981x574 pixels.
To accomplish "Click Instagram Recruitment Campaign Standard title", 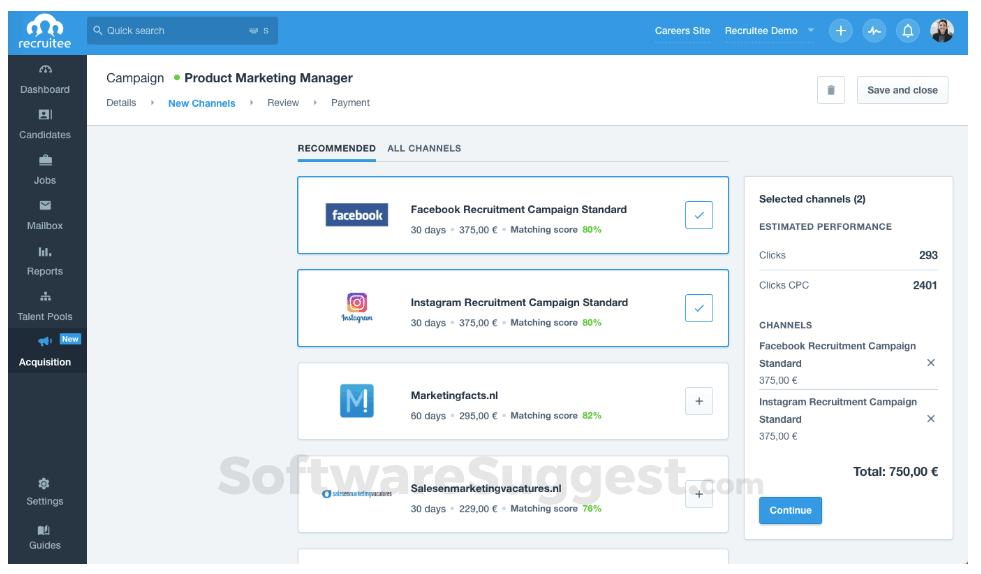I will (519, 302).
